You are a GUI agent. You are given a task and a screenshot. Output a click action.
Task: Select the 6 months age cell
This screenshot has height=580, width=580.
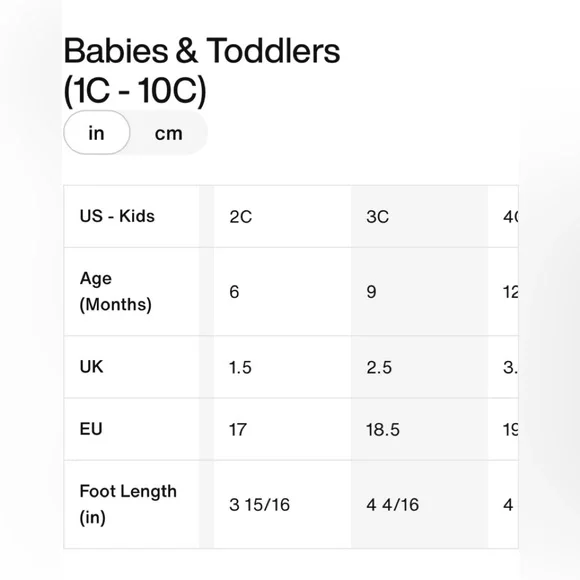point(282,291)
